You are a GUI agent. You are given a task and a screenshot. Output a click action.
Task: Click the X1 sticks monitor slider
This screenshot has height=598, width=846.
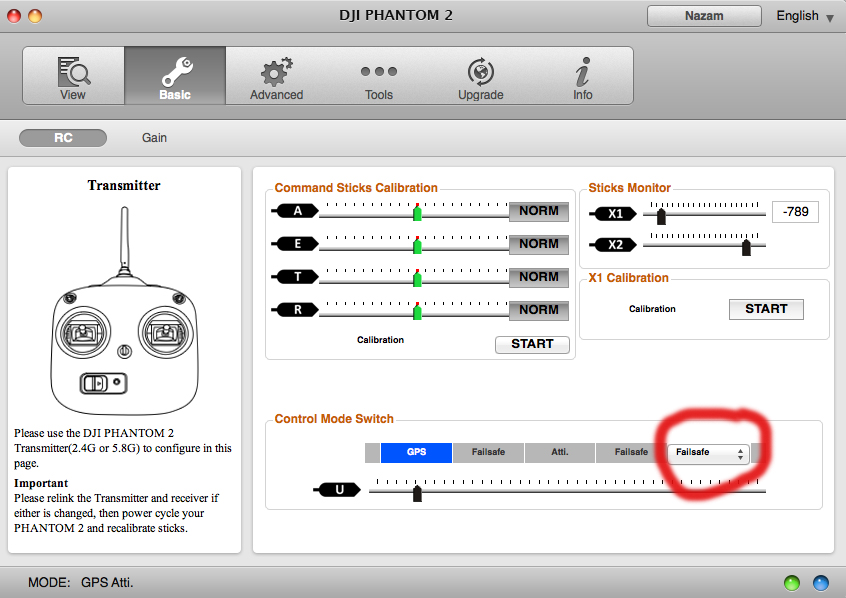(x=704, y=213)
